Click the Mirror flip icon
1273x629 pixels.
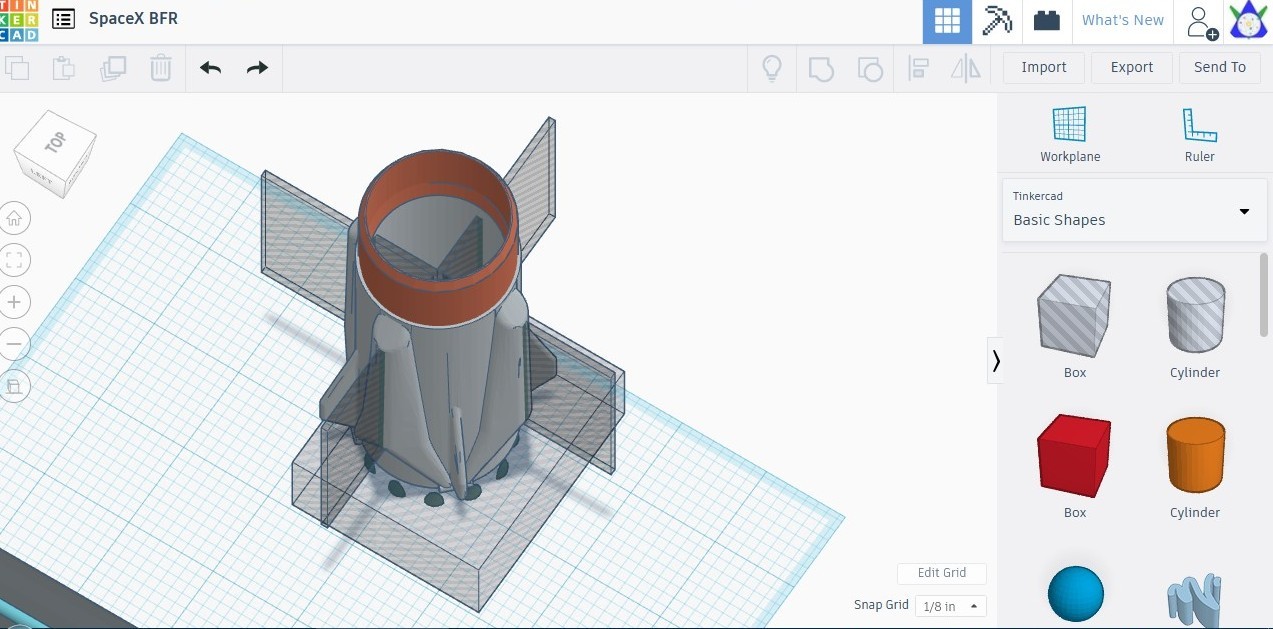point(966,68)
